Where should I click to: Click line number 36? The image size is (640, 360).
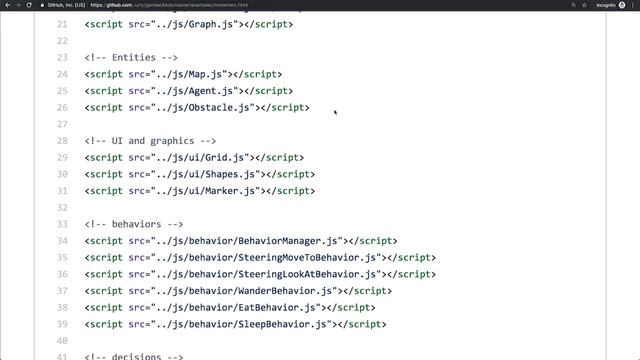click(x=62, y=274)
